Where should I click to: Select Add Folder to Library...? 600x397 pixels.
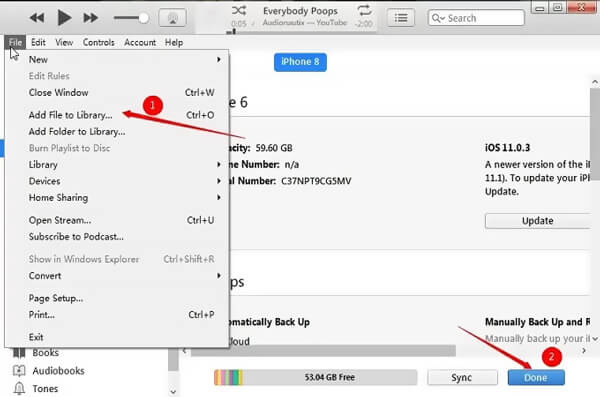[x=117, y=131]
